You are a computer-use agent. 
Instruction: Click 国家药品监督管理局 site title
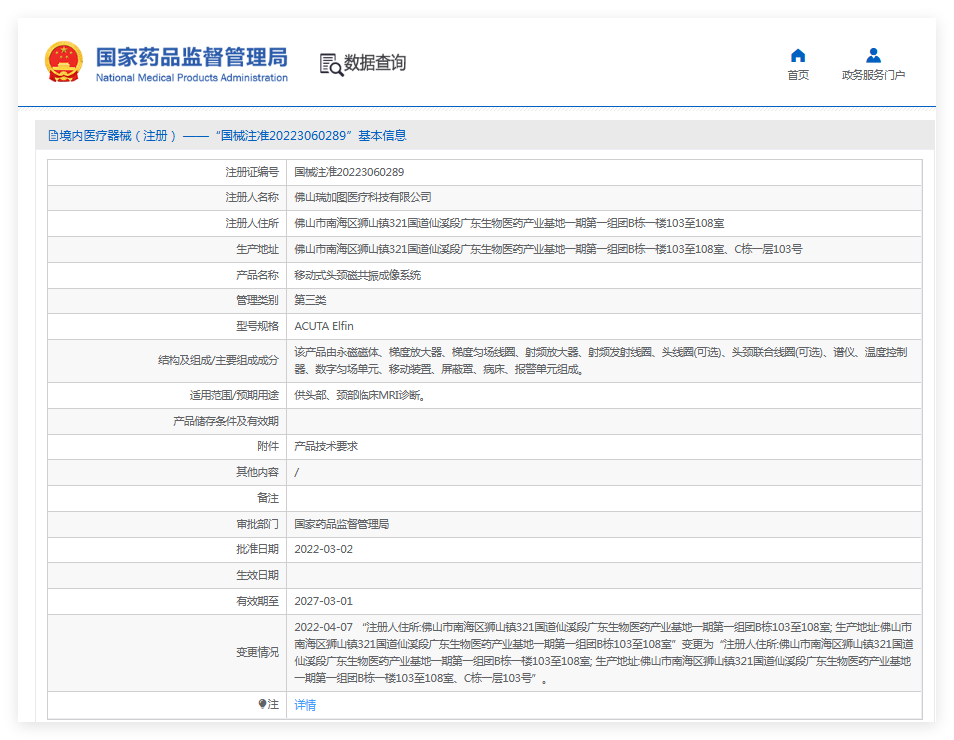pyautogui.click(x=192, y=57)
